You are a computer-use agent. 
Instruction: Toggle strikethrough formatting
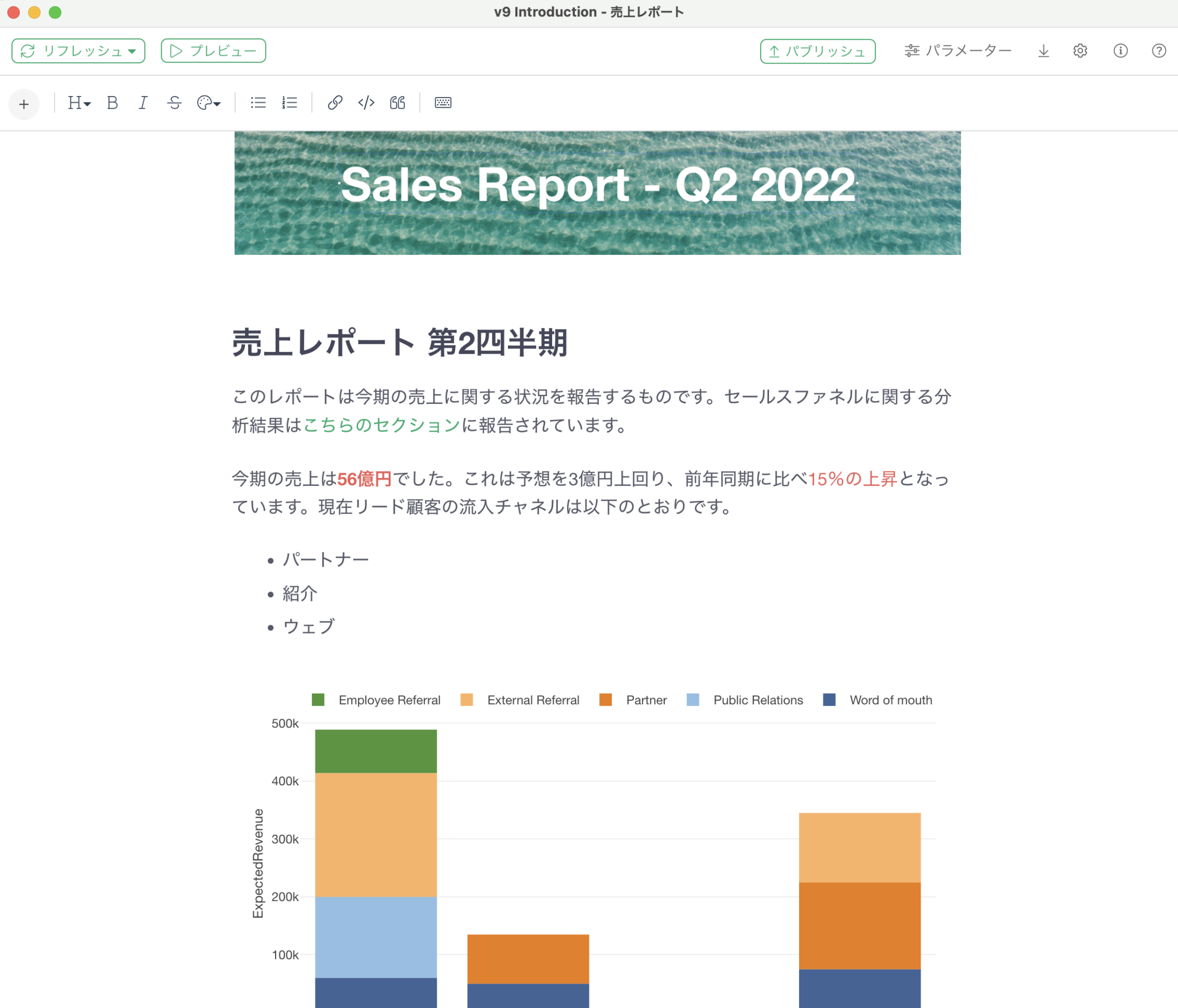point(174,103)
